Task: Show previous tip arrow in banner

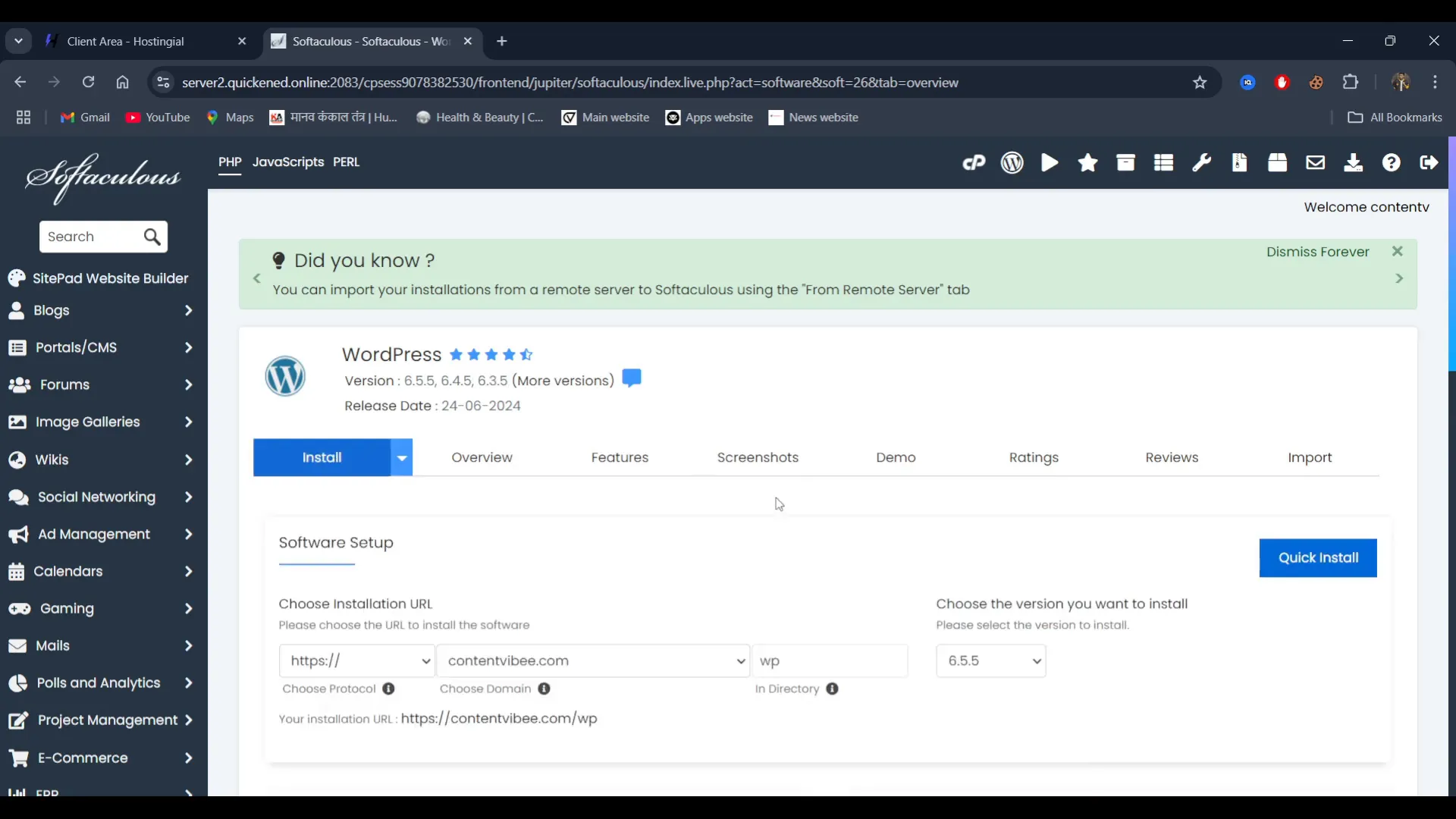Action: (x=257, y=279)
